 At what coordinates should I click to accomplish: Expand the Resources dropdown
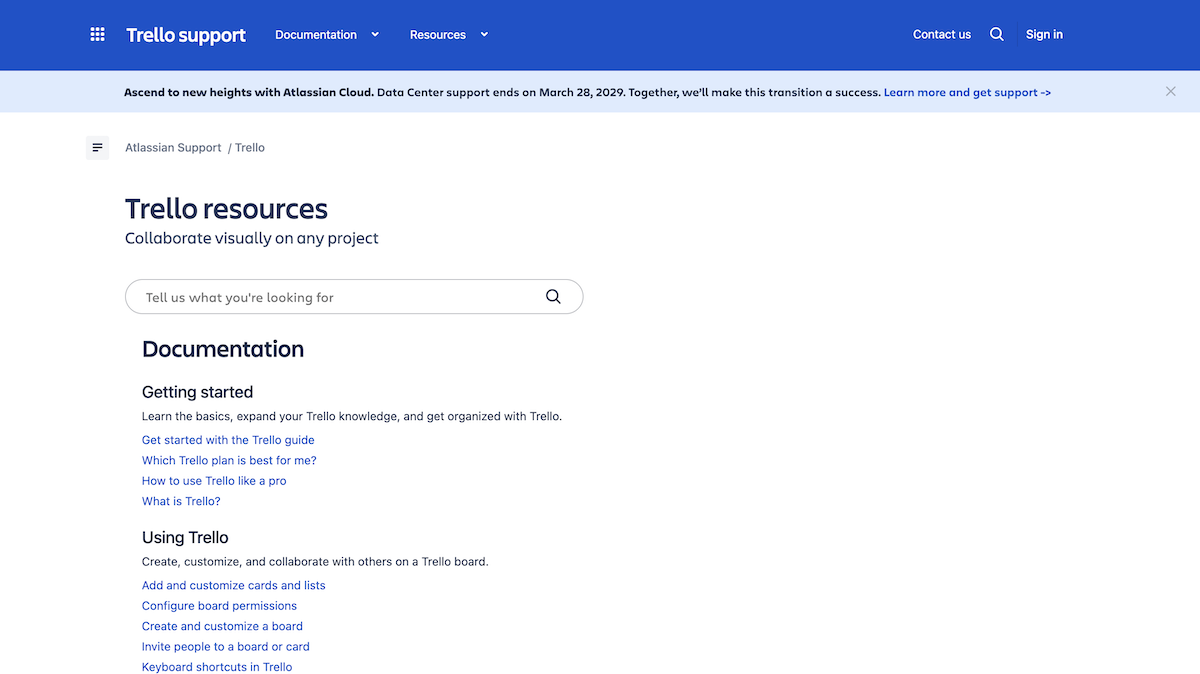point(483,34)
